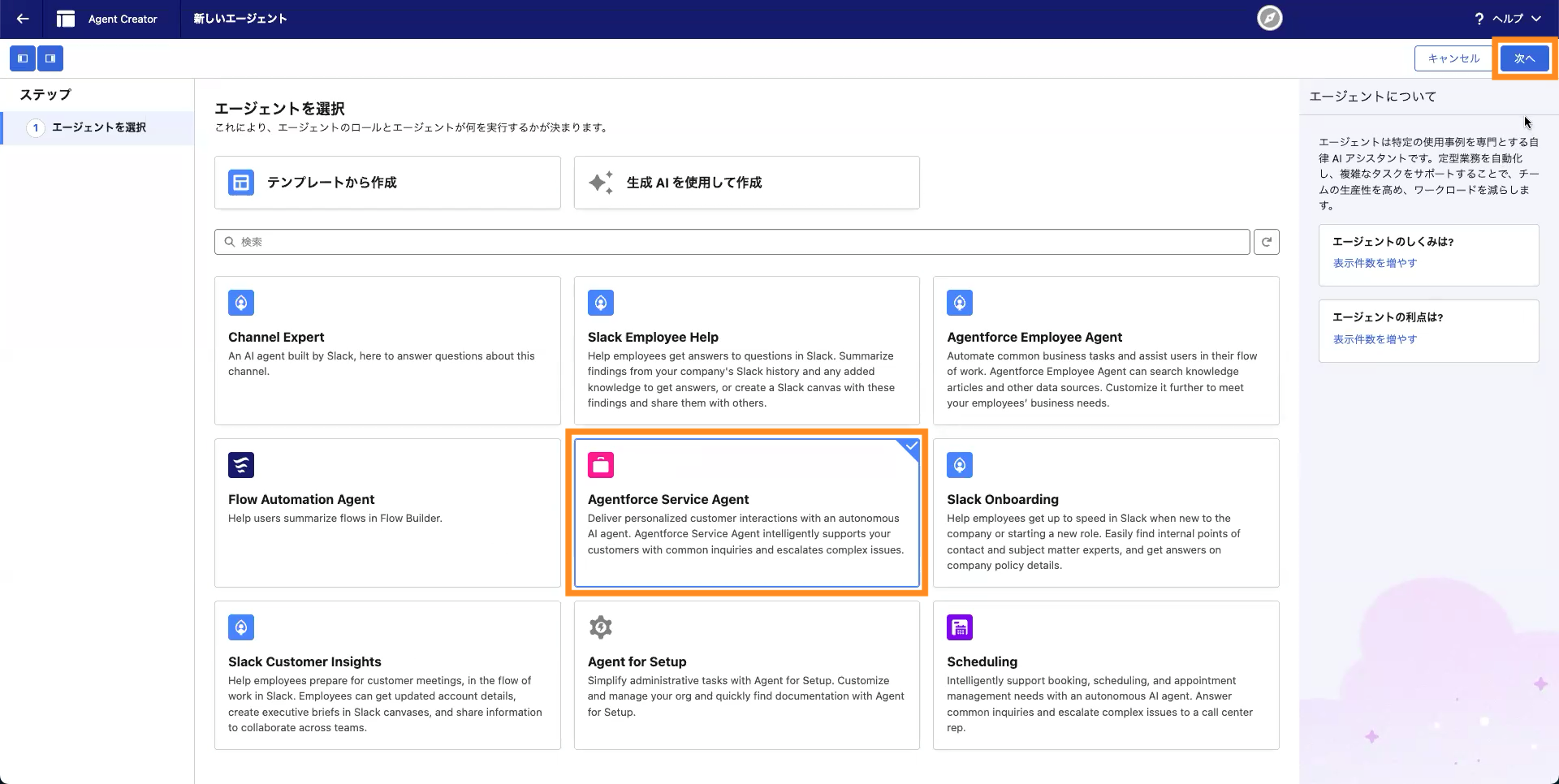Click the Flow Automation Agent icon
This screenshot has width=1559, height=784.
point(241,465)
